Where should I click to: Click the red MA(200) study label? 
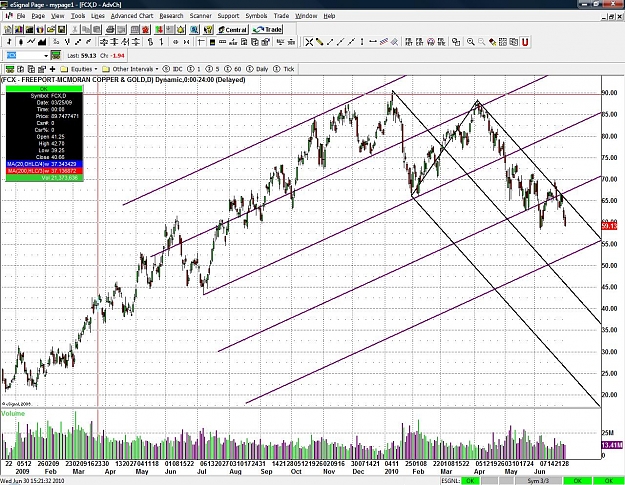44,171
